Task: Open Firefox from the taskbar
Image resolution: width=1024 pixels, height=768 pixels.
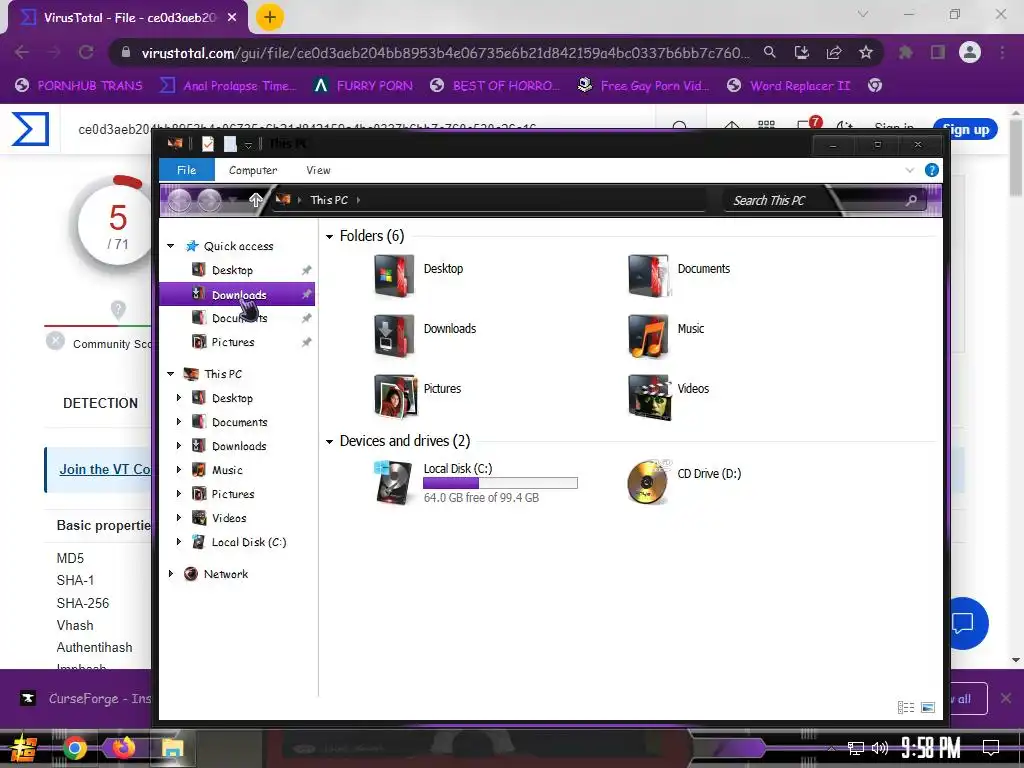Action: (123, 748)
